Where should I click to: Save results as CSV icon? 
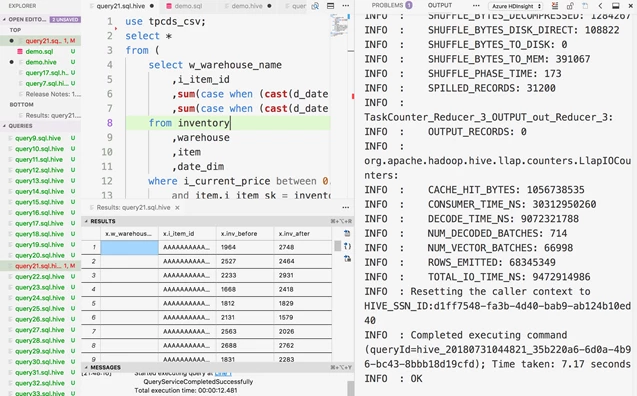pyautogui.click(x=347, y=234)
